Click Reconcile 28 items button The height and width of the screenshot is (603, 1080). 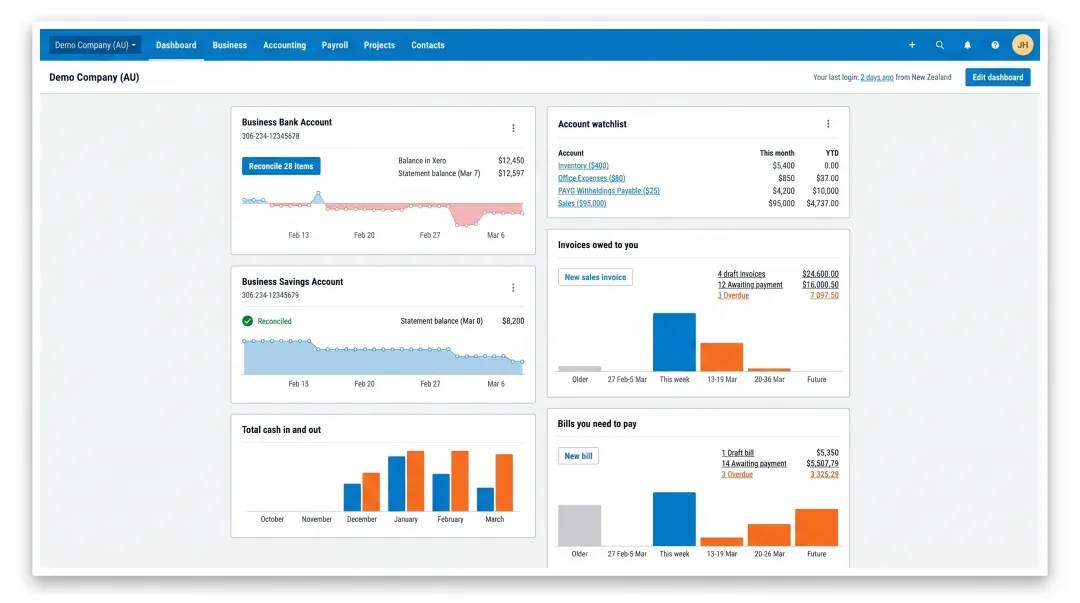tap(280, 166)
